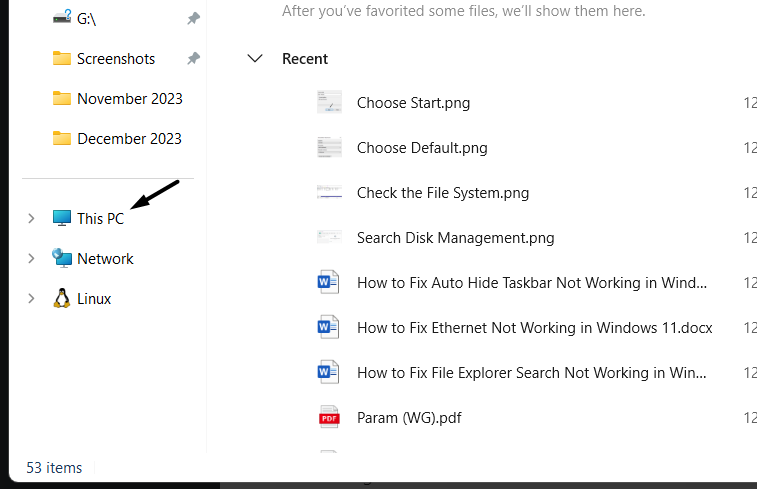
Task: Click Choose Default.png thumbnail
Action: coord(329,147)
